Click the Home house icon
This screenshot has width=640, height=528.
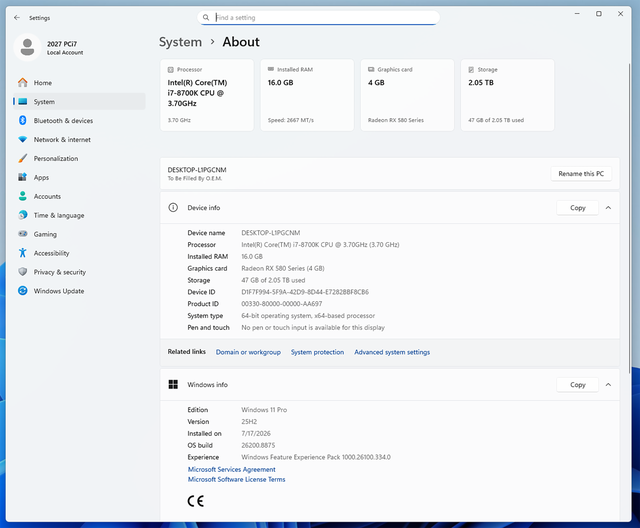pos(23,83)
